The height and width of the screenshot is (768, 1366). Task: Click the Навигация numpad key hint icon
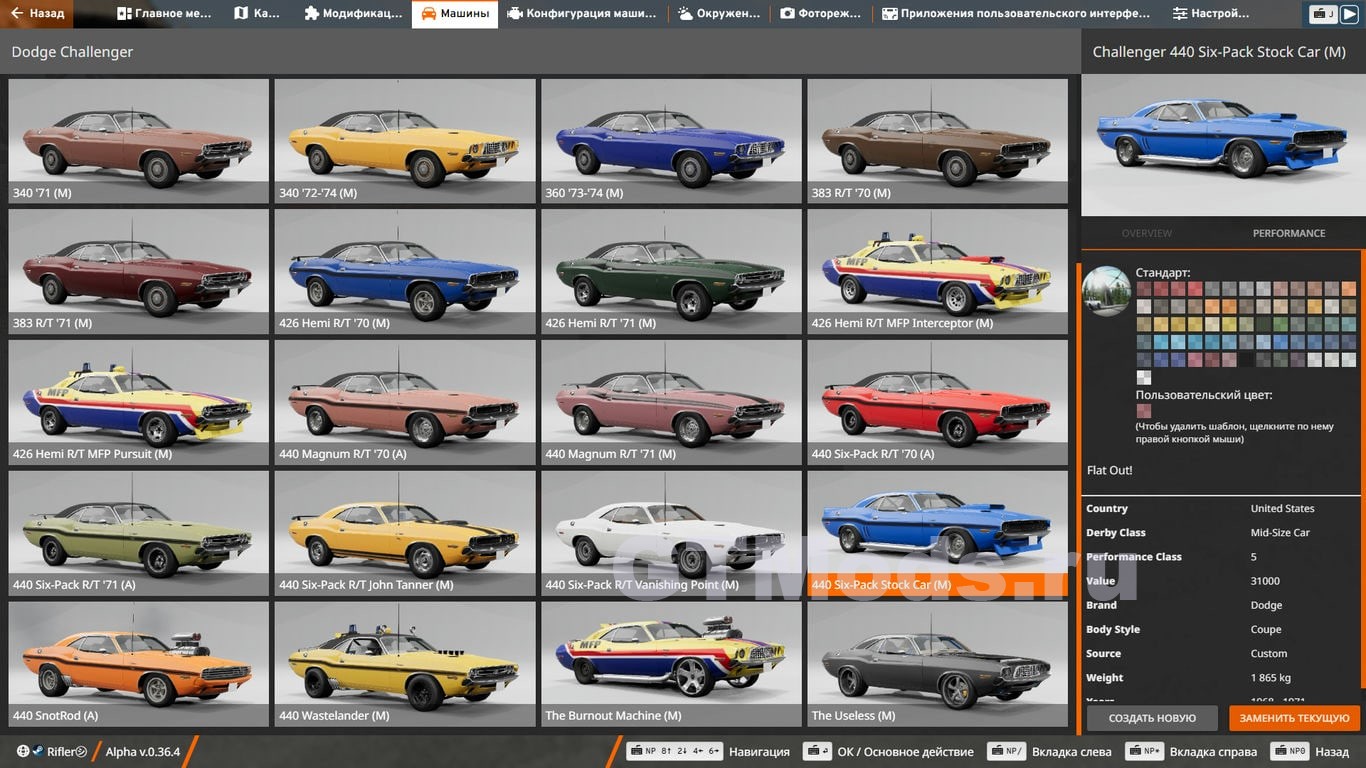click(674, 752)
